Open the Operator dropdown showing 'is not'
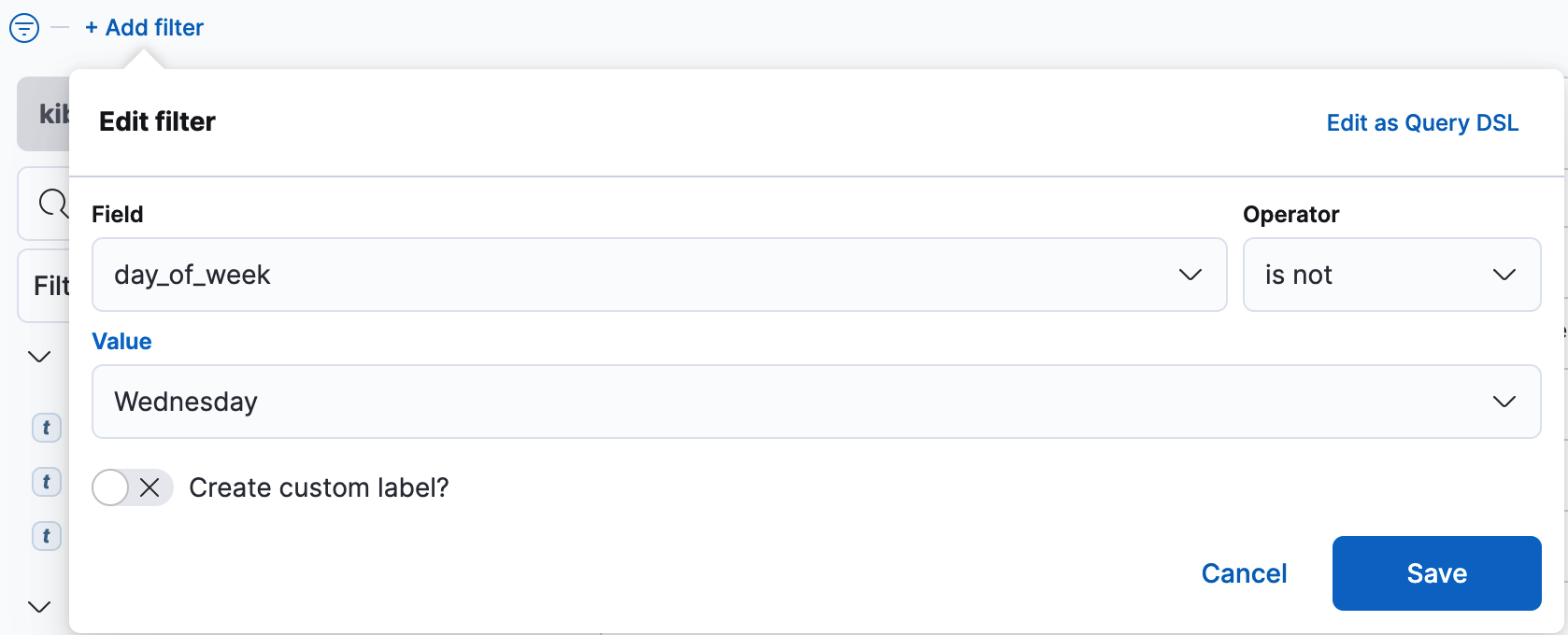Image resolution: width=1568 pixels, height=635 pixels. (1504, 275)
